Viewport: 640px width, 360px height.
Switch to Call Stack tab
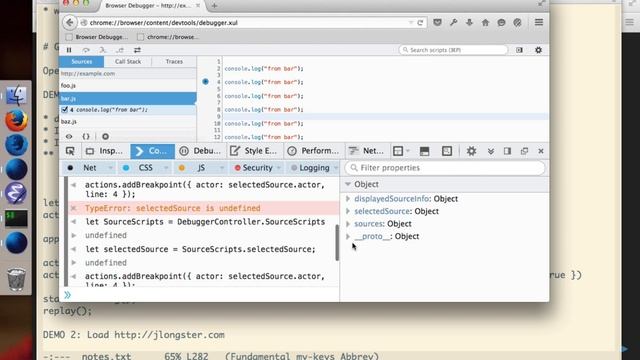[x=128, y=62]
